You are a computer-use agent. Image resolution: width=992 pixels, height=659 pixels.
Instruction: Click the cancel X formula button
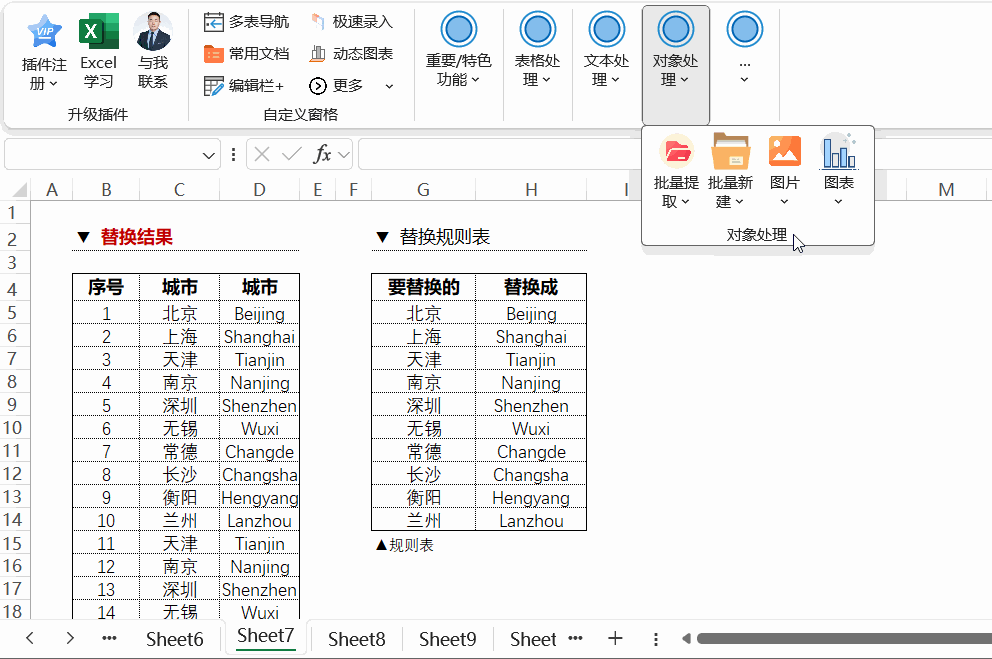(x=262, y=154)
